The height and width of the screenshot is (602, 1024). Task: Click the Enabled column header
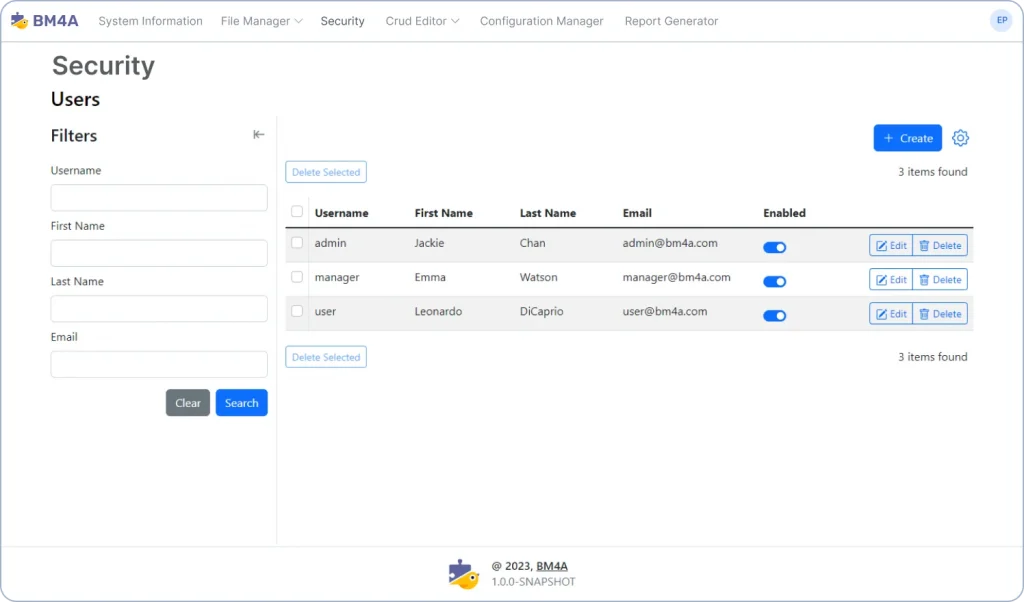point(784,213)
